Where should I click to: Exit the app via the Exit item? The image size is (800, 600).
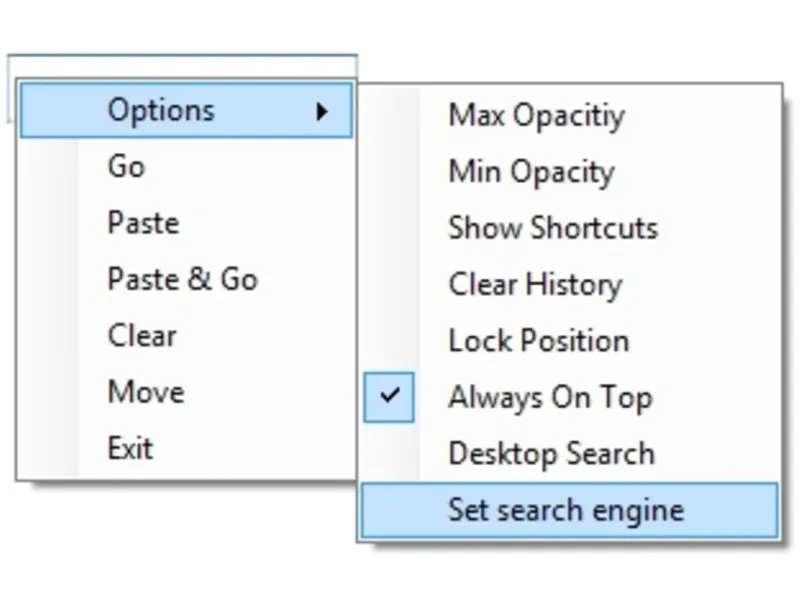point(130,447)
